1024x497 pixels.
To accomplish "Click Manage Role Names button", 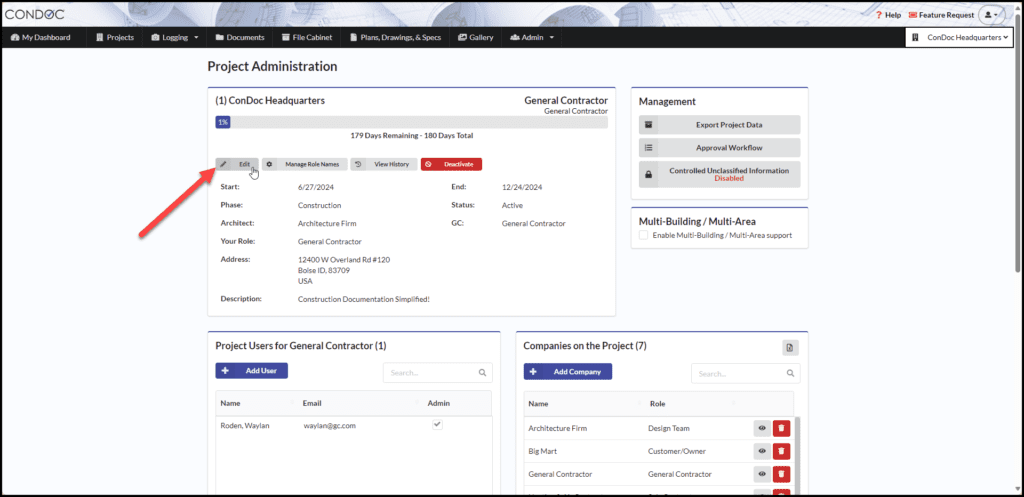I will pyautogui.click(x=305, y=164).
